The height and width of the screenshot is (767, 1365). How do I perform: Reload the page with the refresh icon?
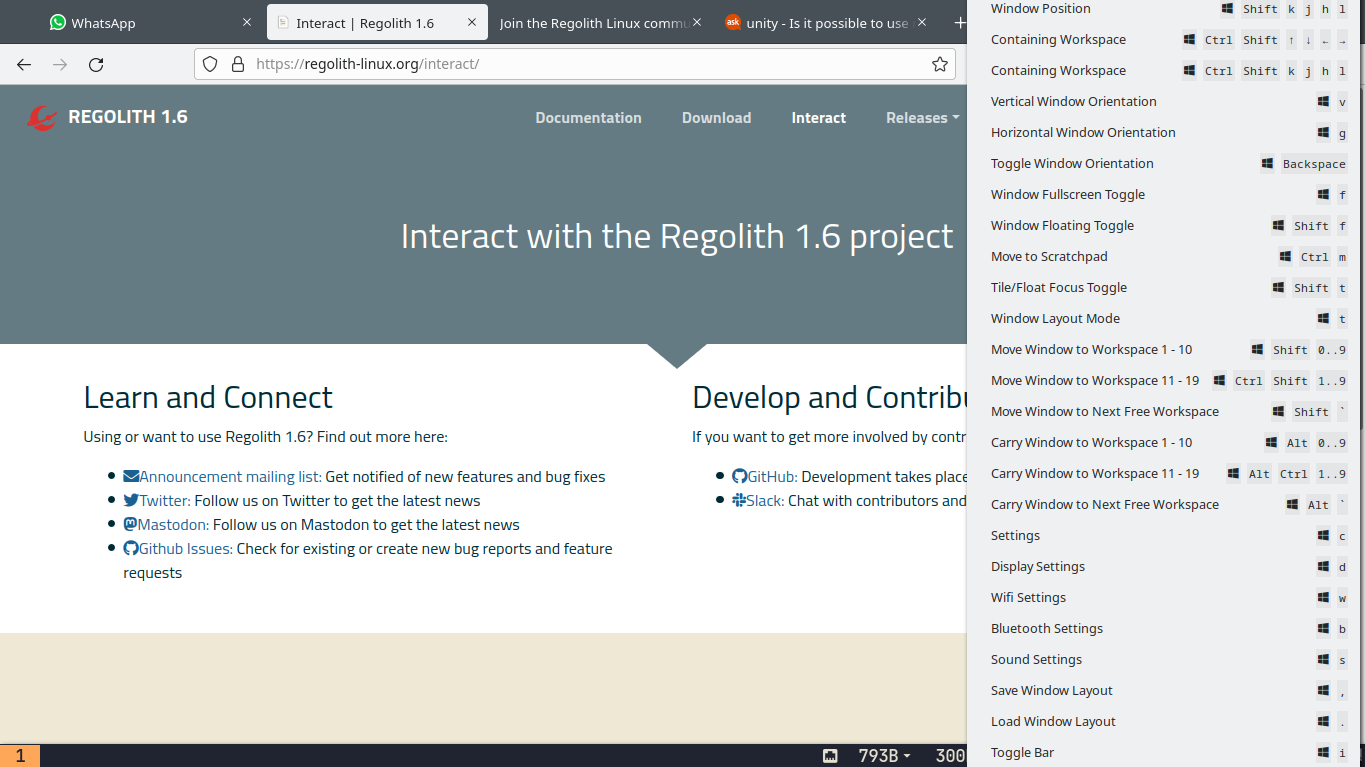click(x=96, y=64)
